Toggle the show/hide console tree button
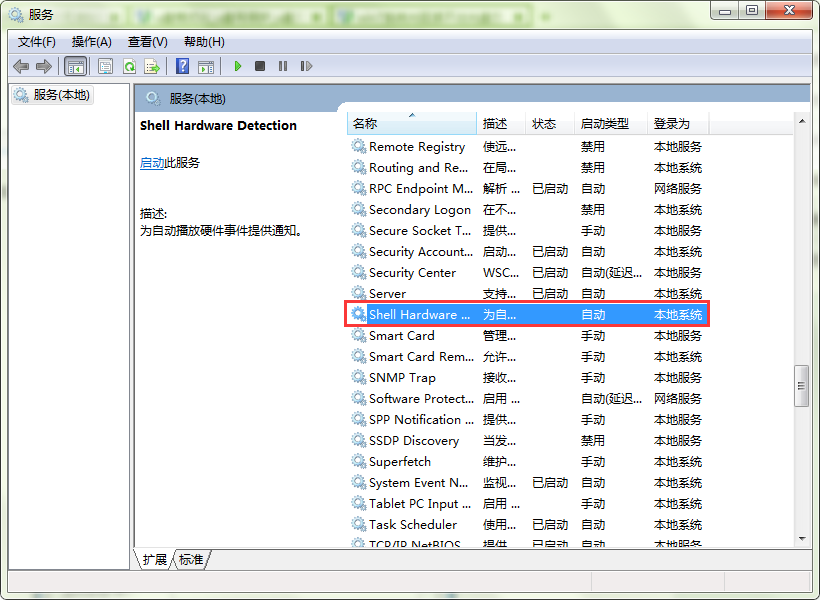 (x=75, y=66)
